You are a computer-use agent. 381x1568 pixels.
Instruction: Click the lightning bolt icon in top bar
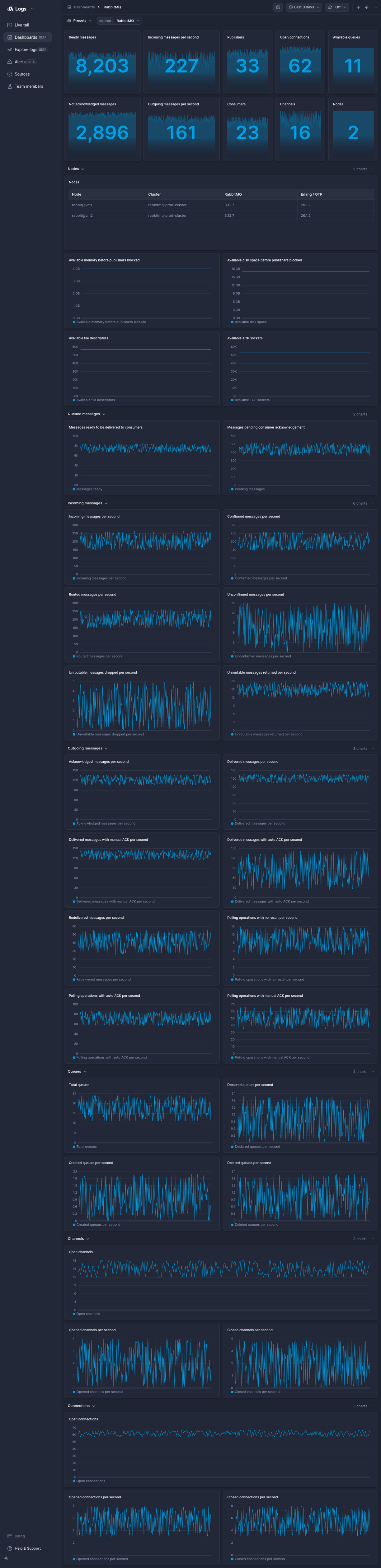(x=366, y=7)
